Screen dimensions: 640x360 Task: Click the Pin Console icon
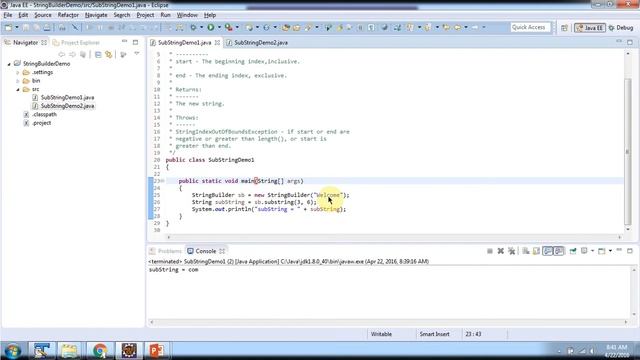pyautogui.click(x=573, y=251)
